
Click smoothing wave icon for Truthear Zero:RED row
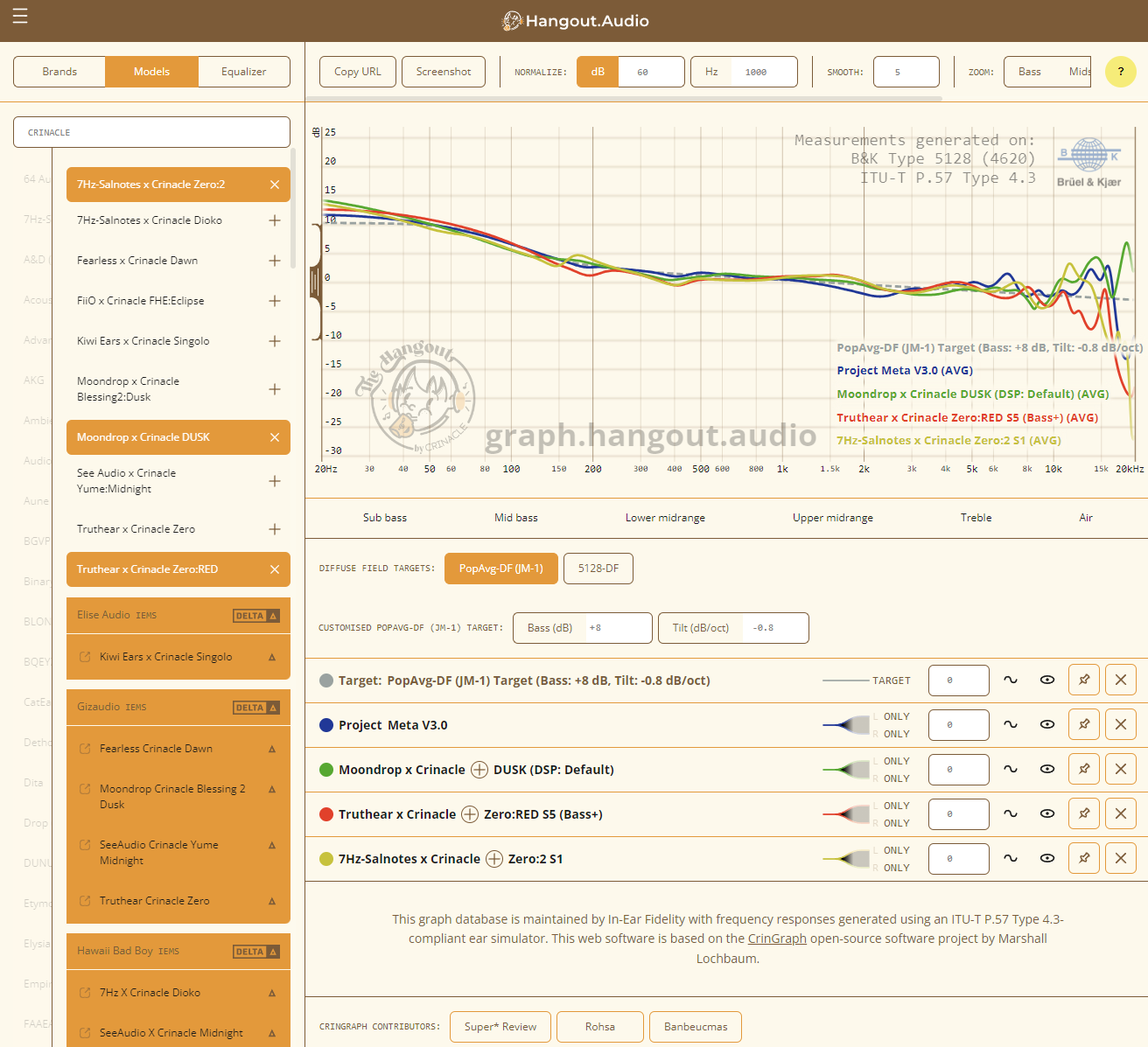pos(1011,813)
